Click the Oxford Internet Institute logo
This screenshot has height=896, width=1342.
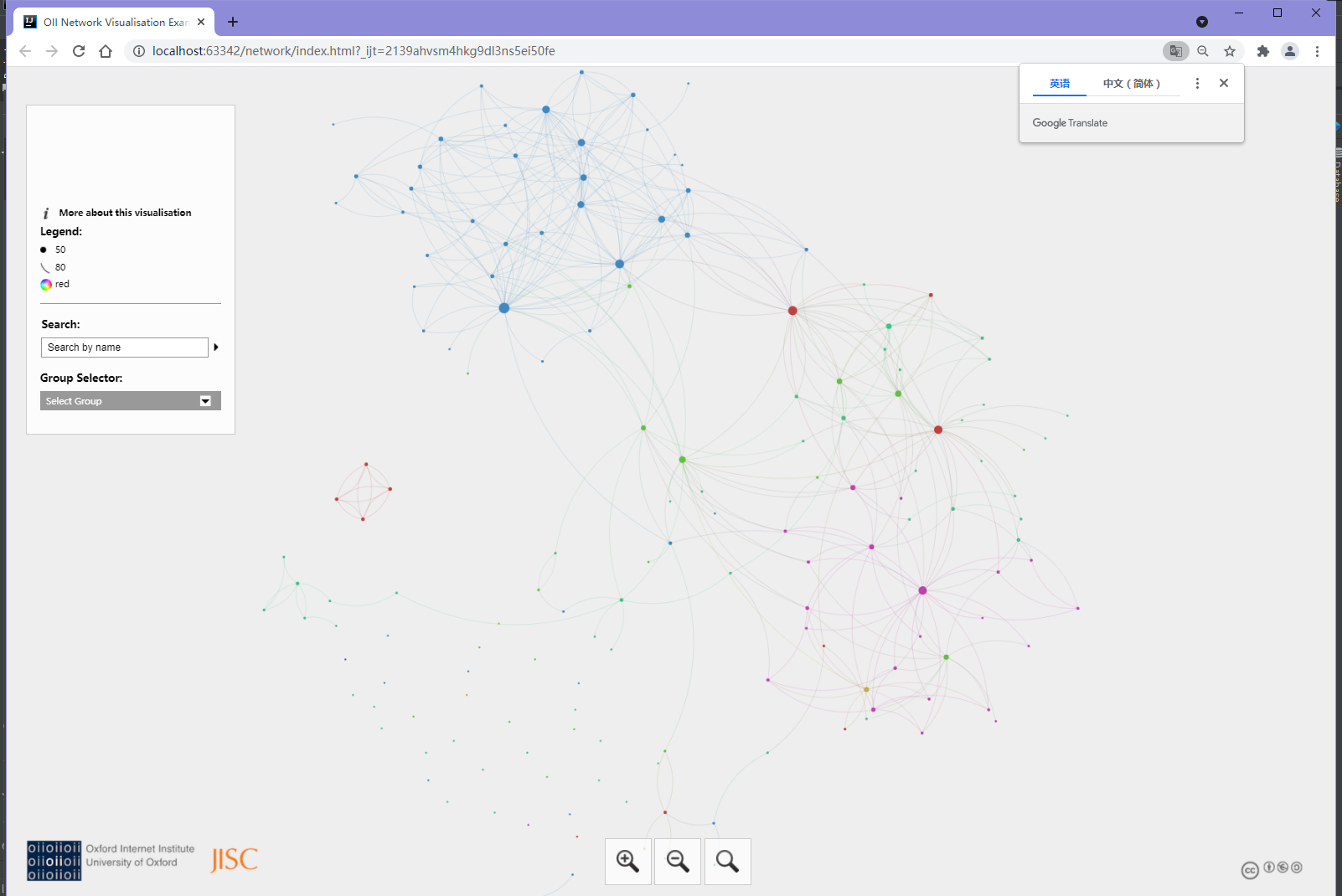[54, 859]
